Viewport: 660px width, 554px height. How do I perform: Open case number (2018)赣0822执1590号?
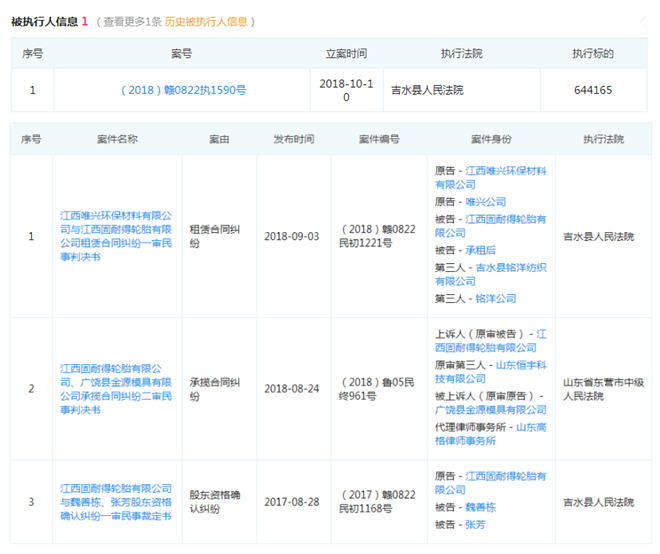(x=184, y=90)
